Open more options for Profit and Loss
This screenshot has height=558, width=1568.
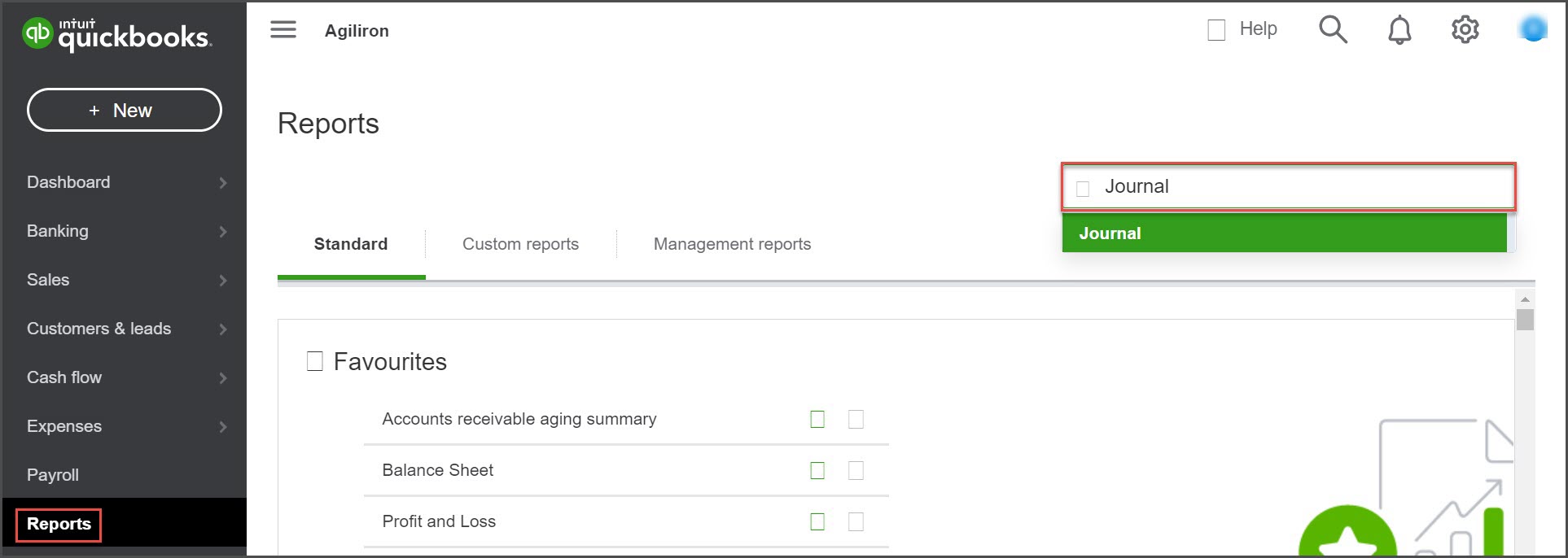click(856, 521)
